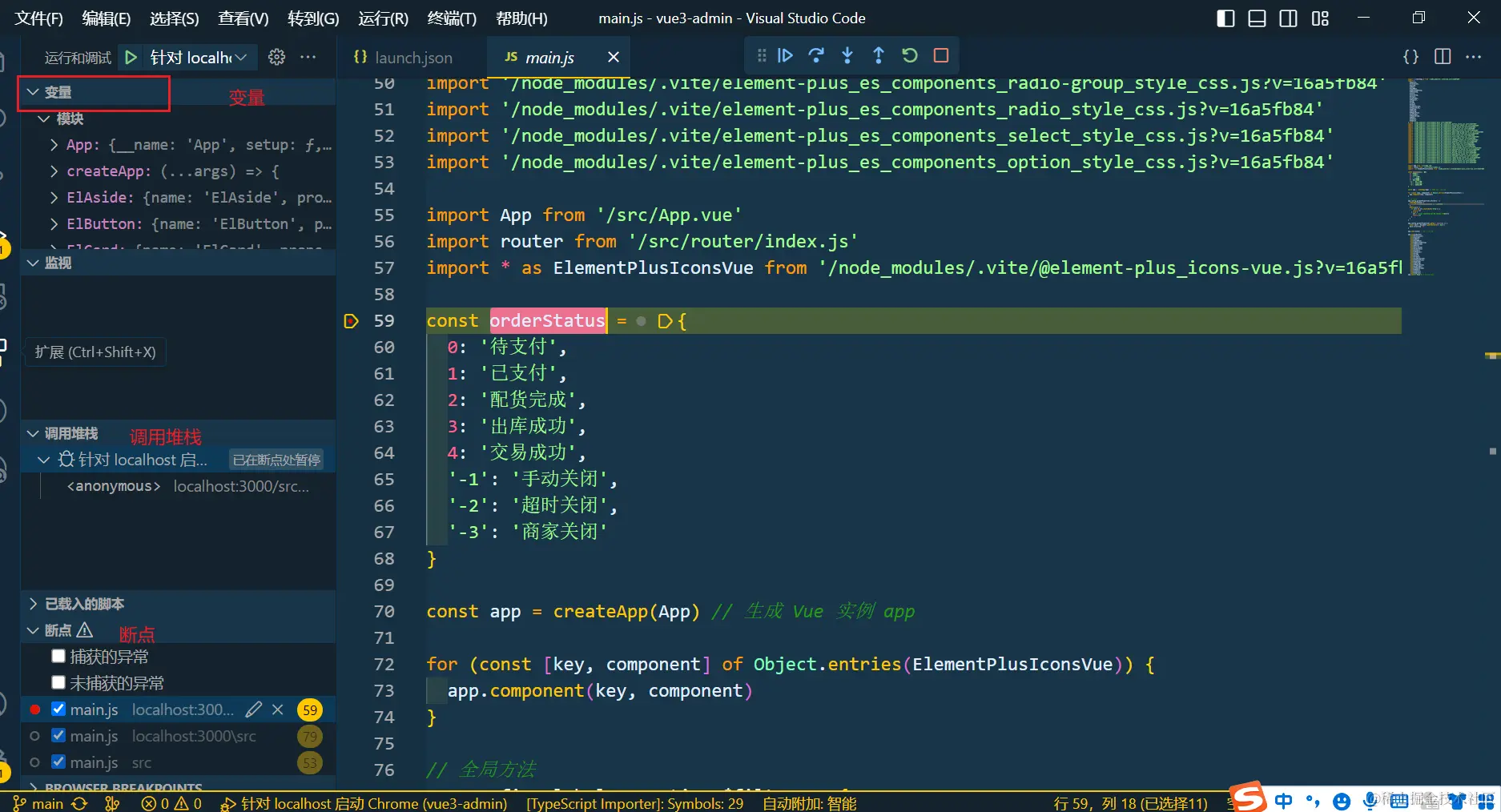Open the Go (转到) menu

[313, 18]
